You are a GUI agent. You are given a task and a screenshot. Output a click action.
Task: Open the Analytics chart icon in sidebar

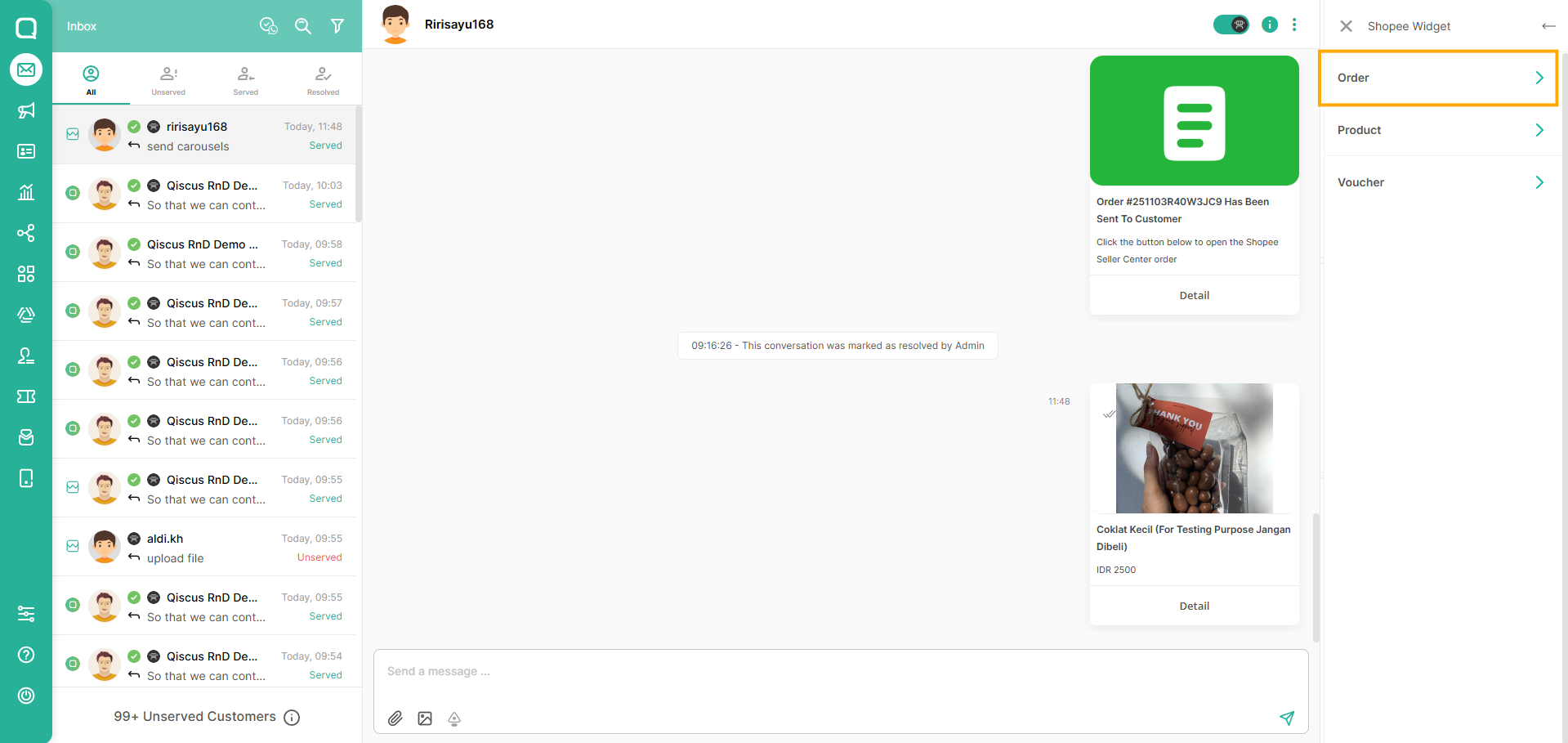26,192
